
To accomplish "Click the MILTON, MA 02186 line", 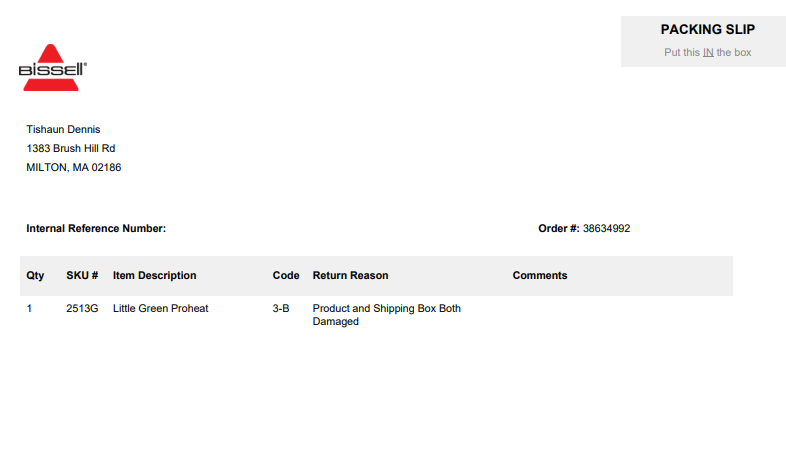I will click(74, 167).
